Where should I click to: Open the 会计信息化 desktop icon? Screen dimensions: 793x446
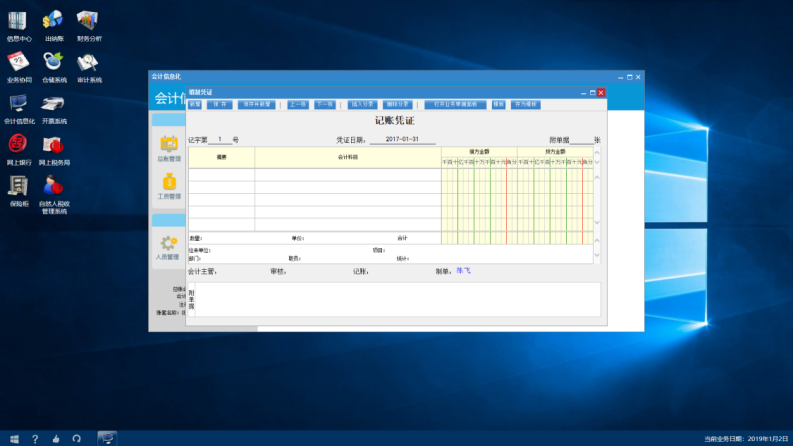pos(19,108)
